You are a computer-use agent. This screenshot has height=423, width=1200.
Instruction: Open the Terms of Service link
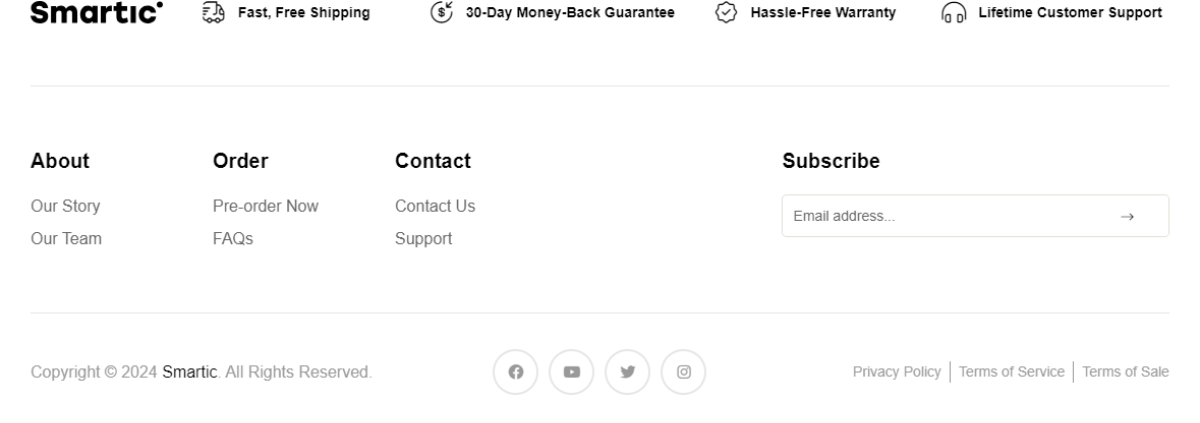pos(1011,372)
